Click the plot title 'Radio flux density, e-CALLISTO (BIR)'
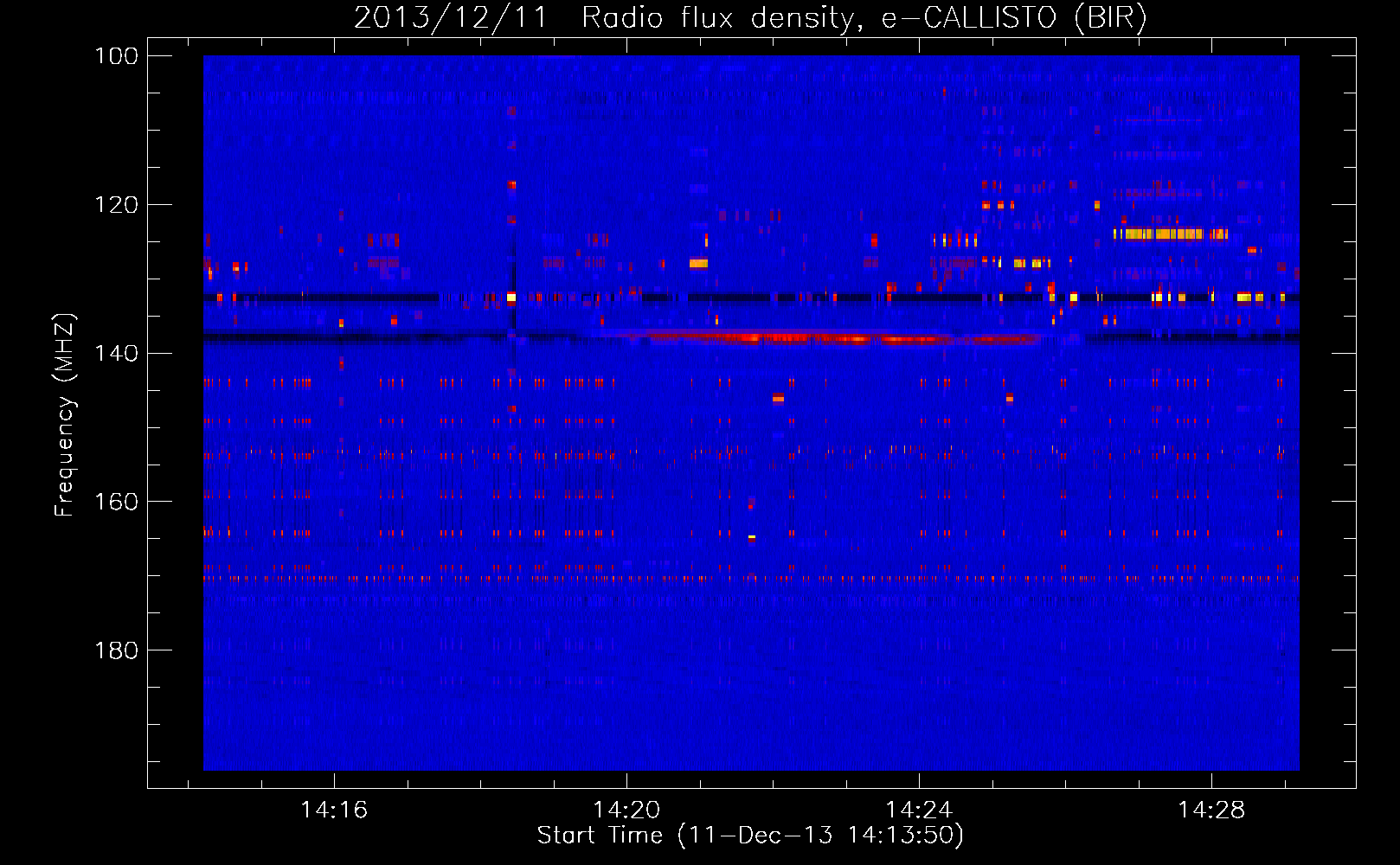The height and width of the screenshot is (865, 1400). (864, 18)
